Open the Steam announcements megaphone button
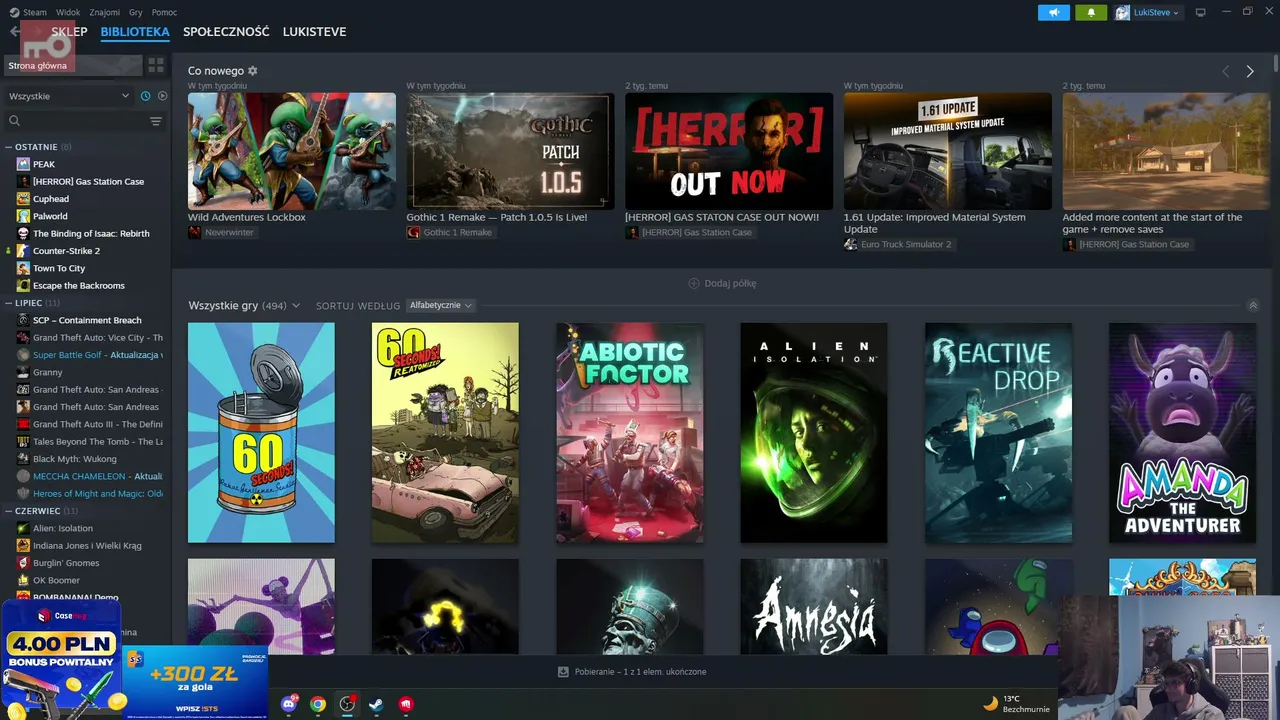This screenshot has width=1280, height=720. coord(1053,12)
